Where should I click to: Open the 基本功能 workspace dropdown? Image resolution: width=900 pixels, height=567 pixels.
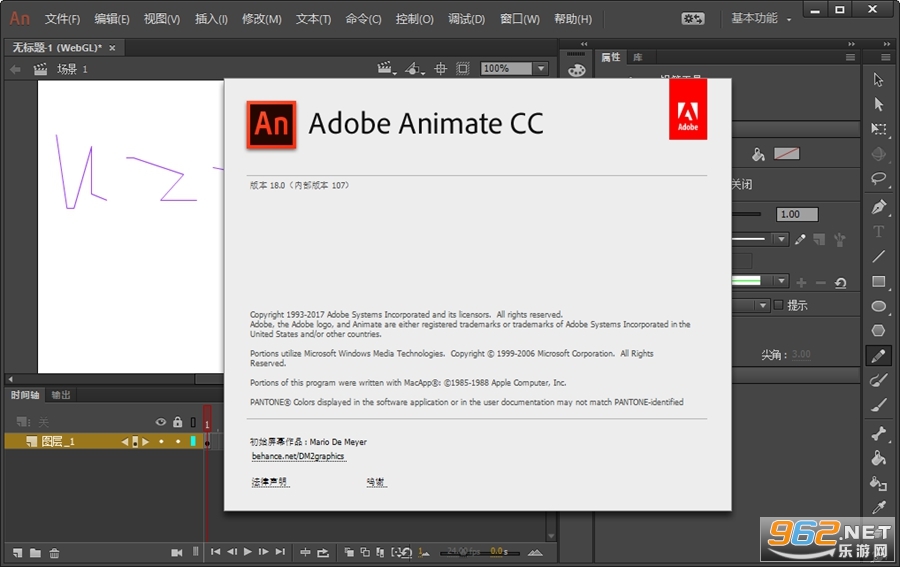[x=761, y=18]
